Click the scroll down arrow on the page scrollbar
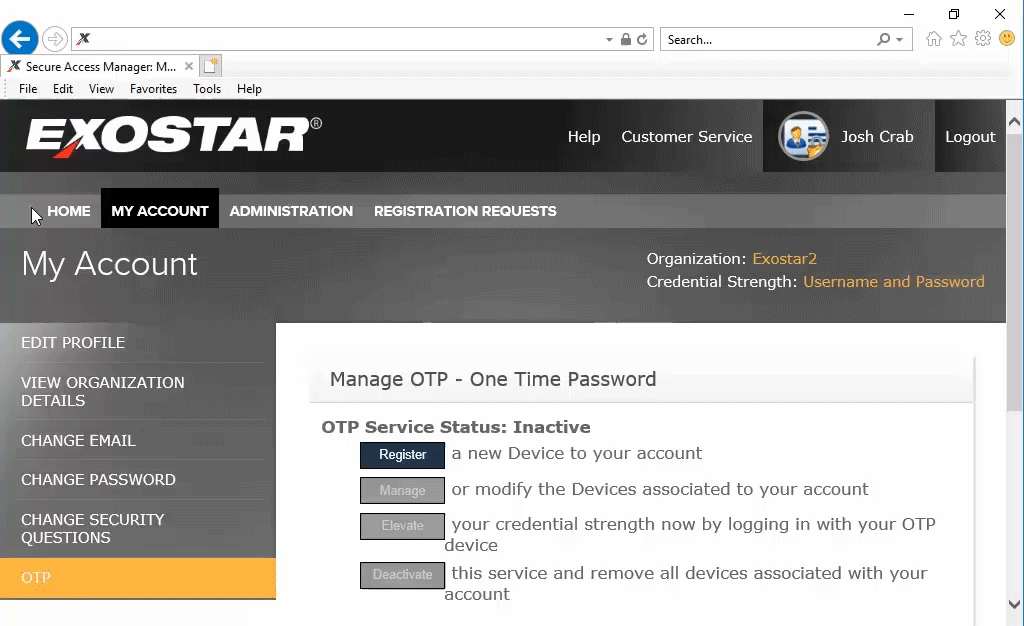Image resolution: width=1024 pixels, height=626 pixels. pos(1015,604)
